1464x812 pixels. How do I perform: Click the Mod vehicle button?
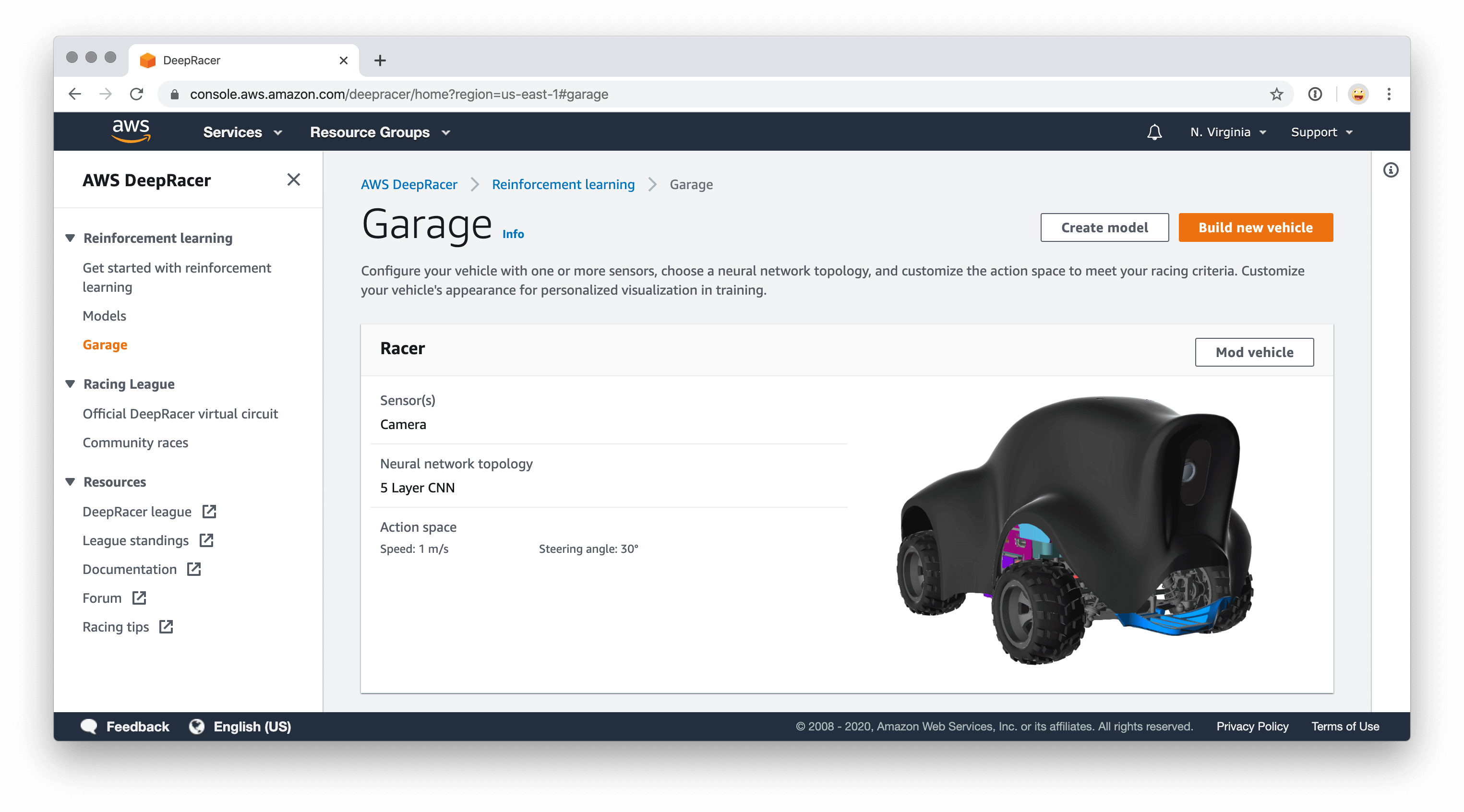(1254, 352)
